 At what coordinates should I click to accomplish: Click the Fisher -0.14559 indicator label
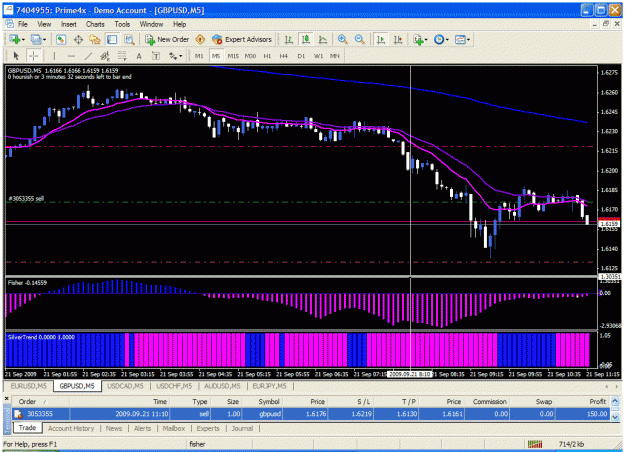coord(27,283)
